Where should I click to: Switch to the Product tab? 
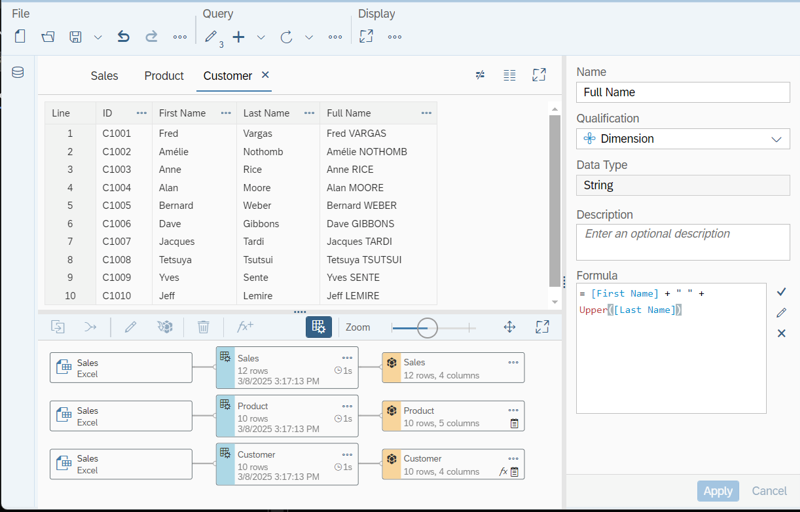pyautogui.click(x=163, y=76)
